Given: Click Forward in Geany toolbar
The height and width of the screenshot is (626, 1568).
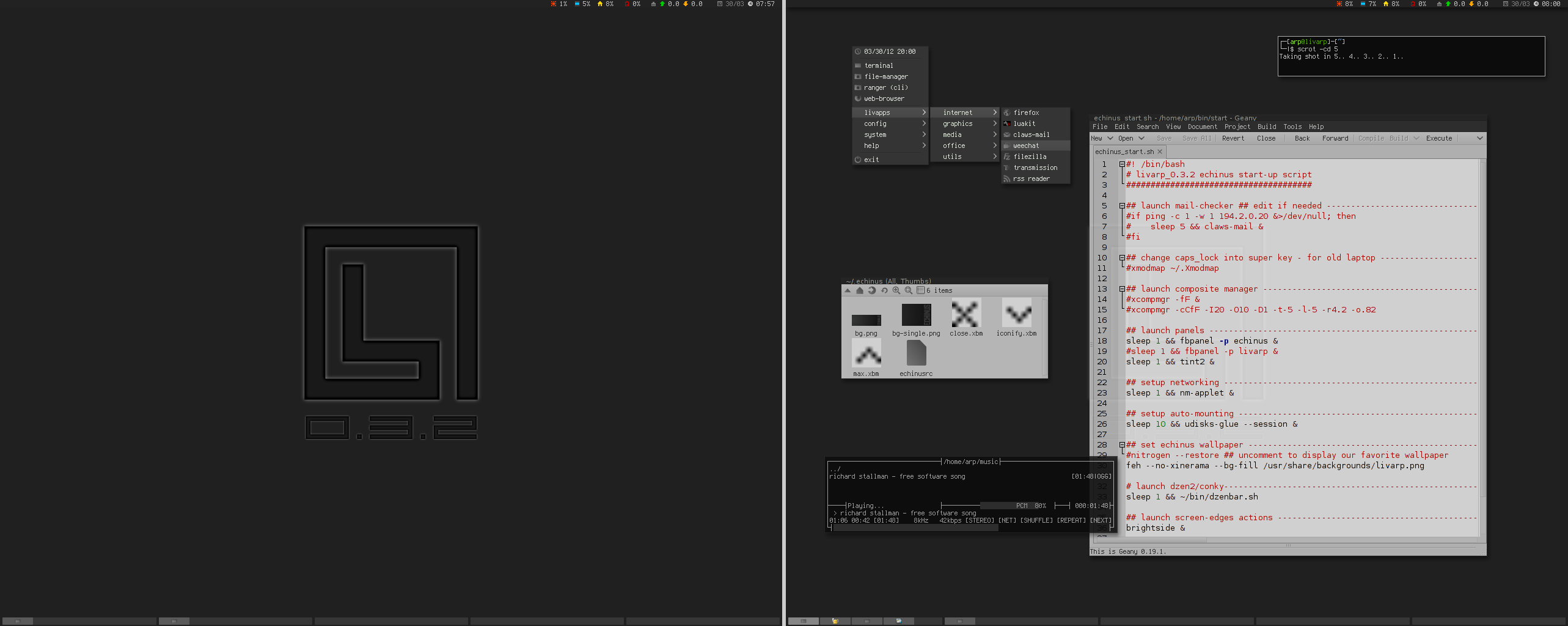Looking at the screenshot, I should click(1335, 138).
